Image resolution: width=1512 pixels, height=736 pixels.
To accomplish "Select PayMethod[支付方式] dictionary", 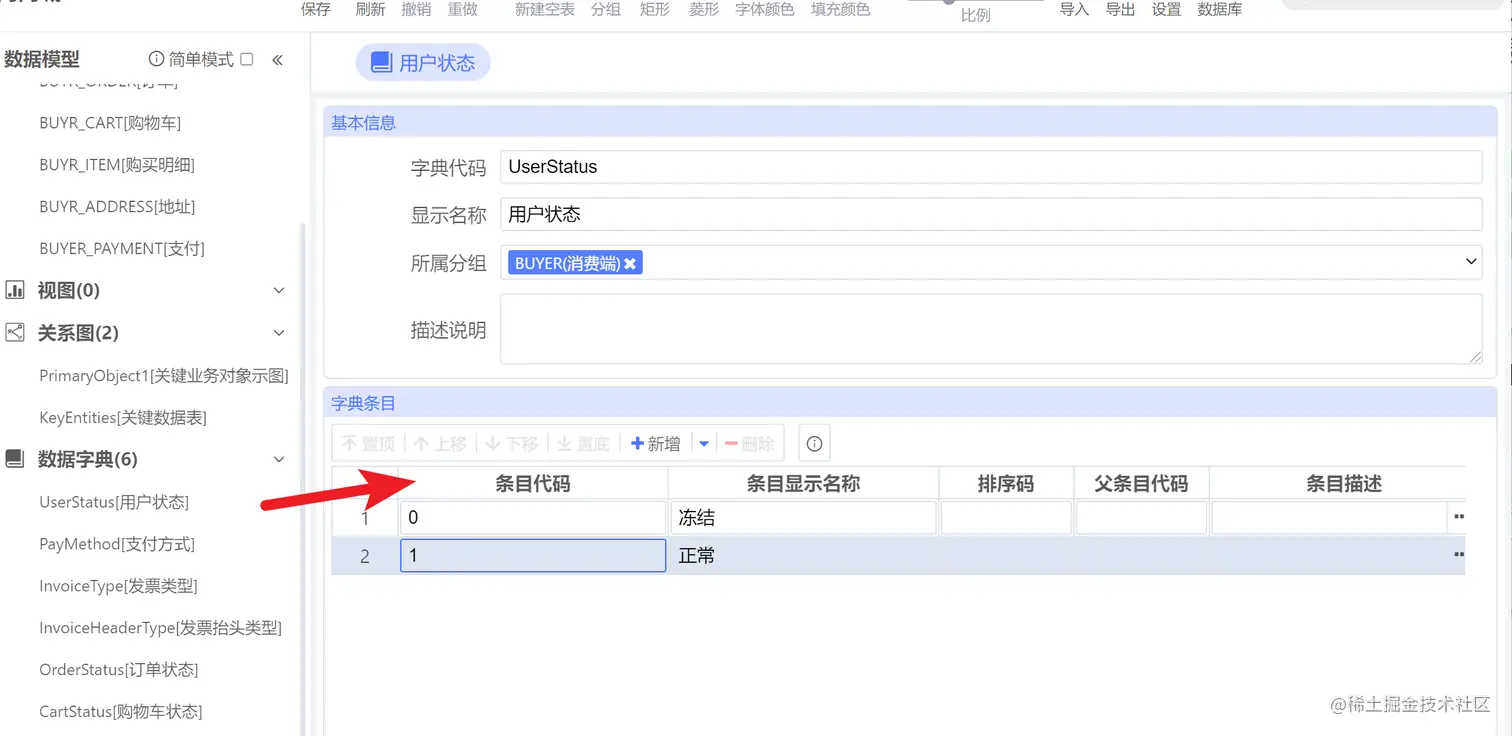I will click(117, 544).
